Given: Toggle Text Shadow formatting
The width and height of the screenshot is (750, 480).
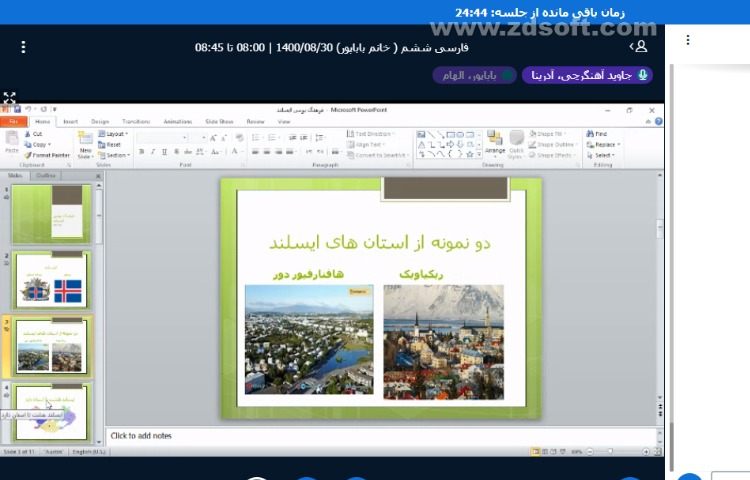Looking at the screenshot, I should point(176,152).
